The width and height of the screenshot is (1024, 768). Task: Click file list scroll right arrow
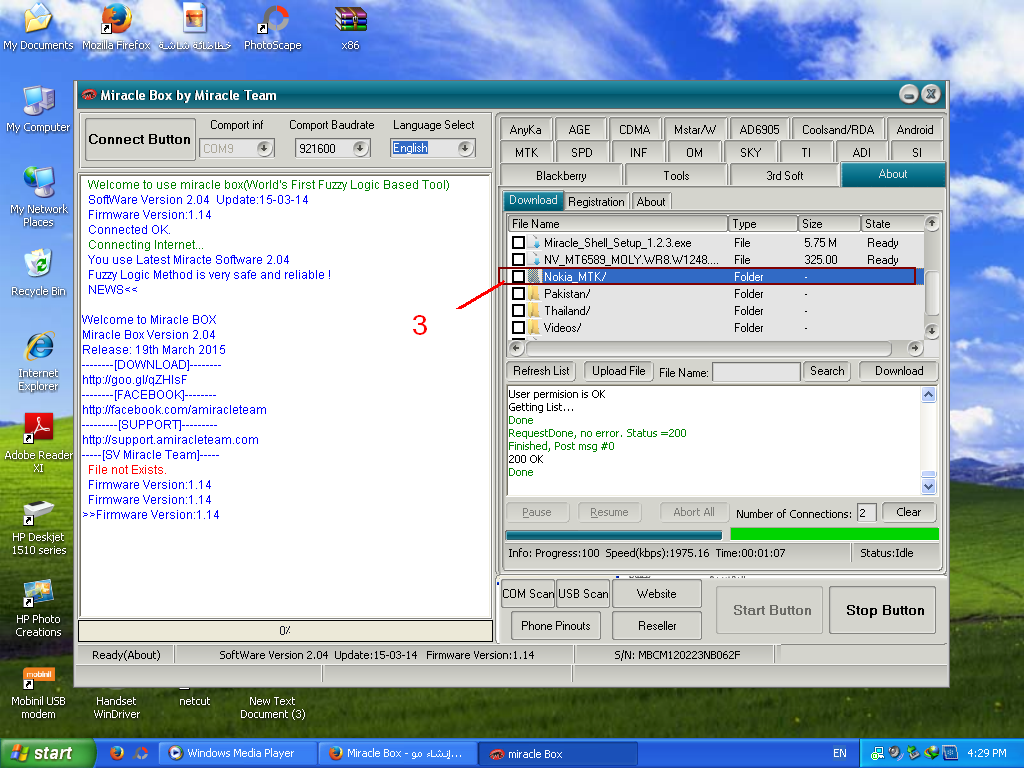coord(914,348)
